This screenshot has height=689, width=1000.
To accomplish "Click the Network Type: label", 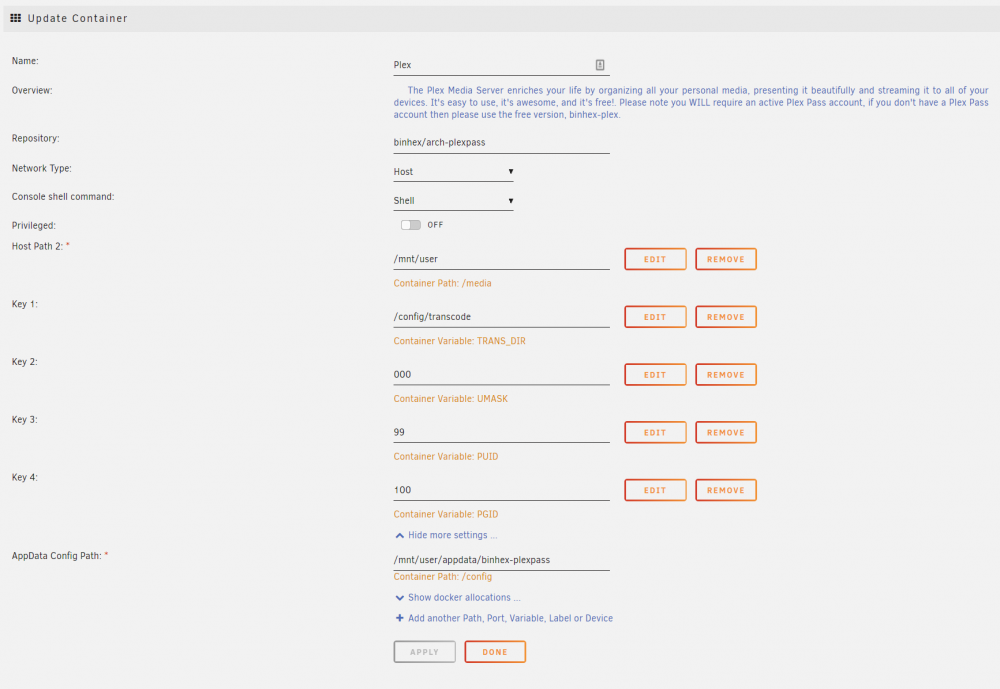I will 41,168.
